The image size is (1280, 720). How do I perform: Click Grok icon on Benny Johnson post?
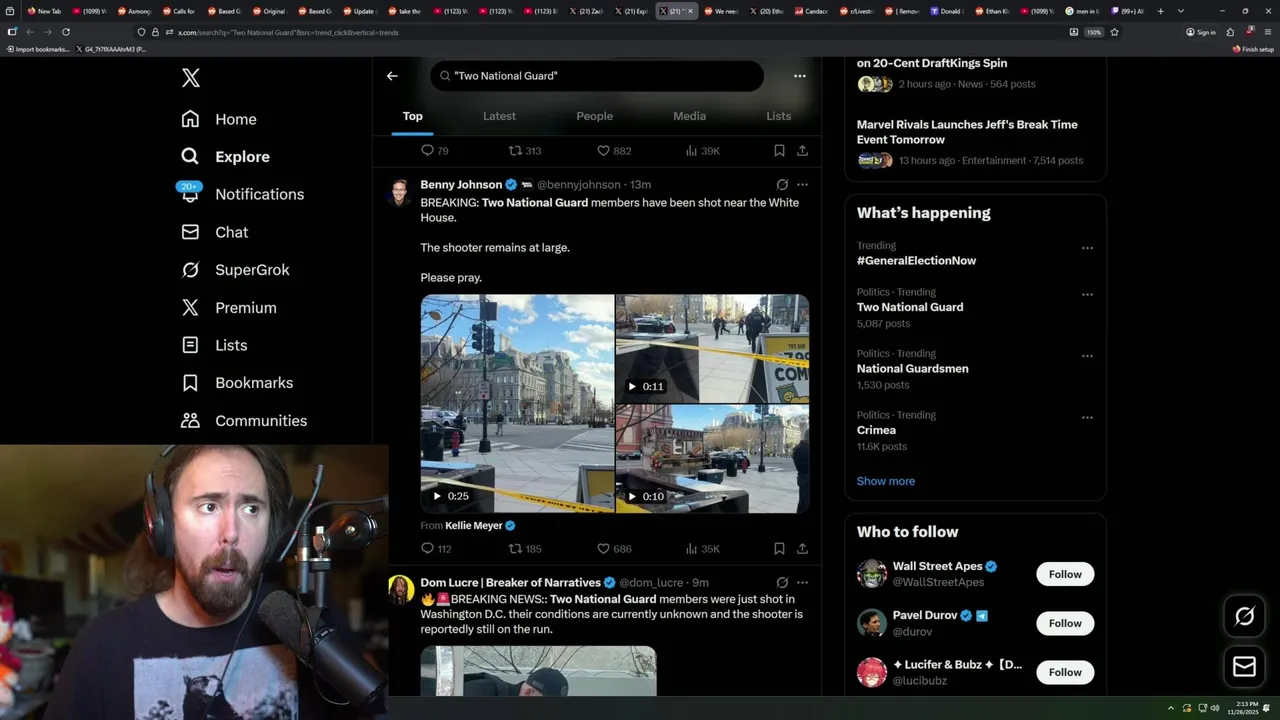[x=782, y=185]
